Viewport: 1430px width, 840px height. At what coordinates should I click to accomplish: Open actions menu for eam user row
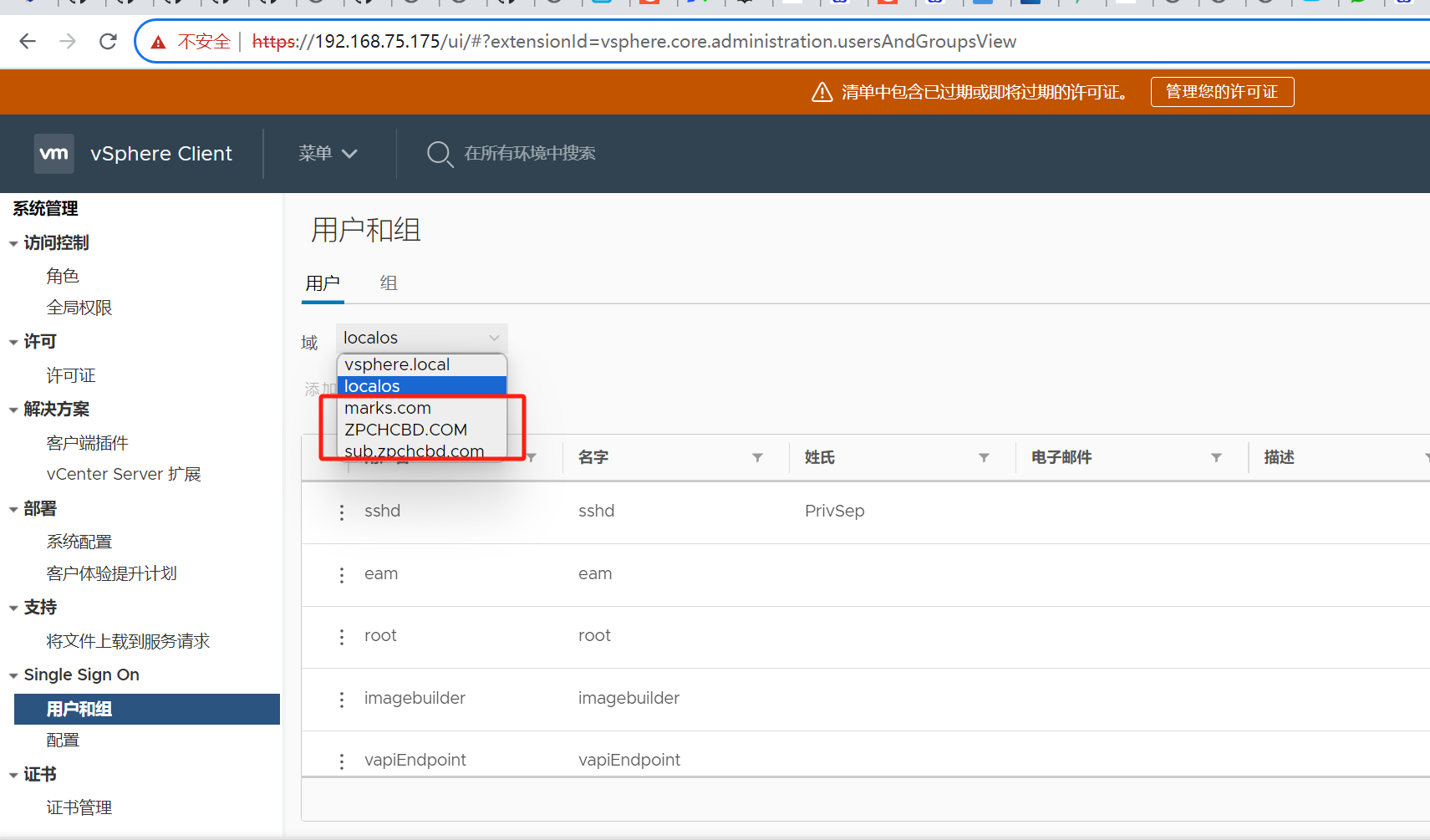(342, 575)
